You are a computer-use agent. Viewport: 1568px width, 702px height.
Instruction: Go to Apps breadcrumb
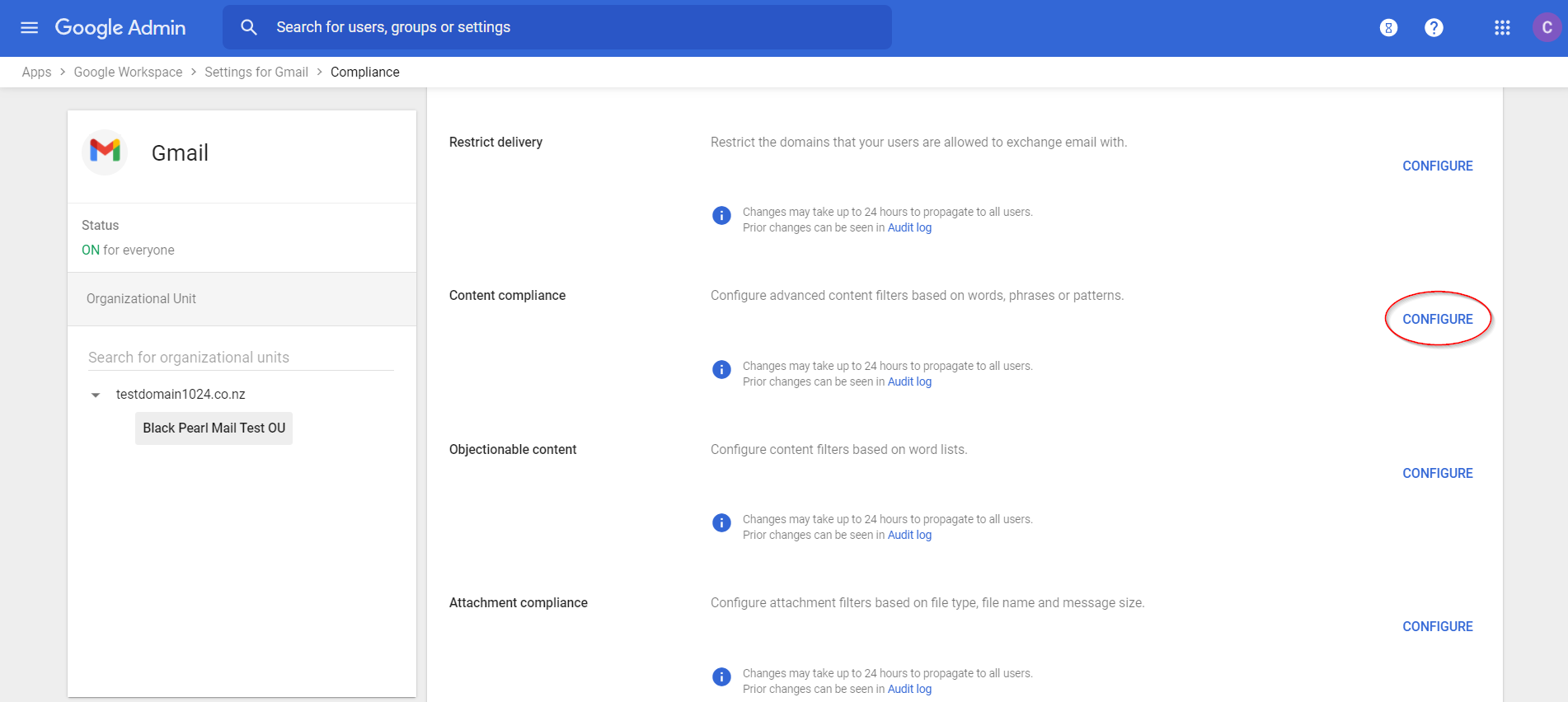36,72
